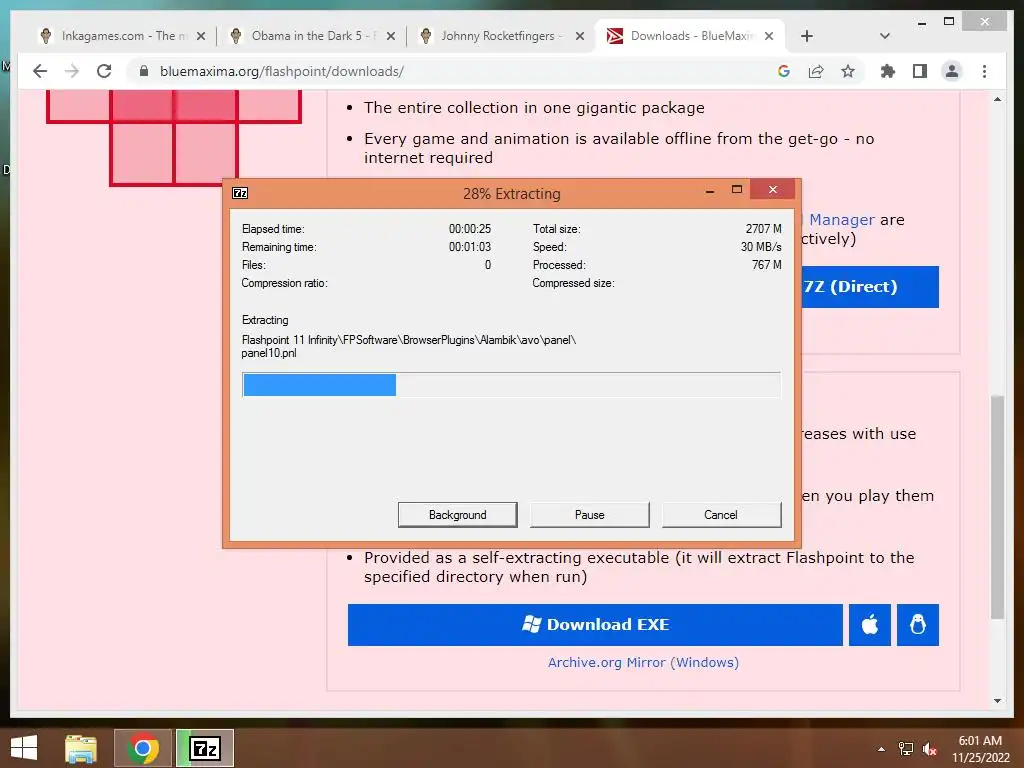Click the Speed value 30 MB/s
The image size is (1024, 768).
[761, 247]
